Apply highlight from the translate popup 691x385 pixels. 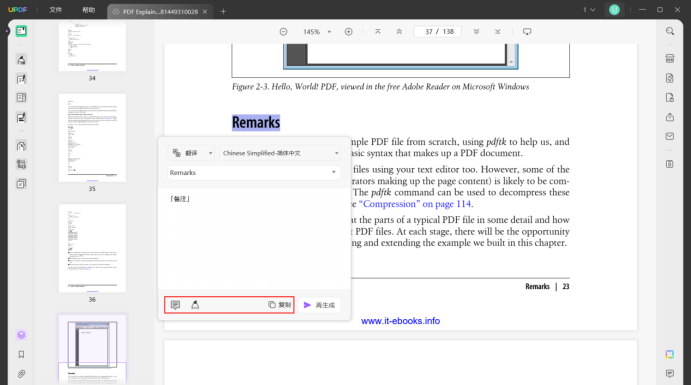[x=195, y=305]
